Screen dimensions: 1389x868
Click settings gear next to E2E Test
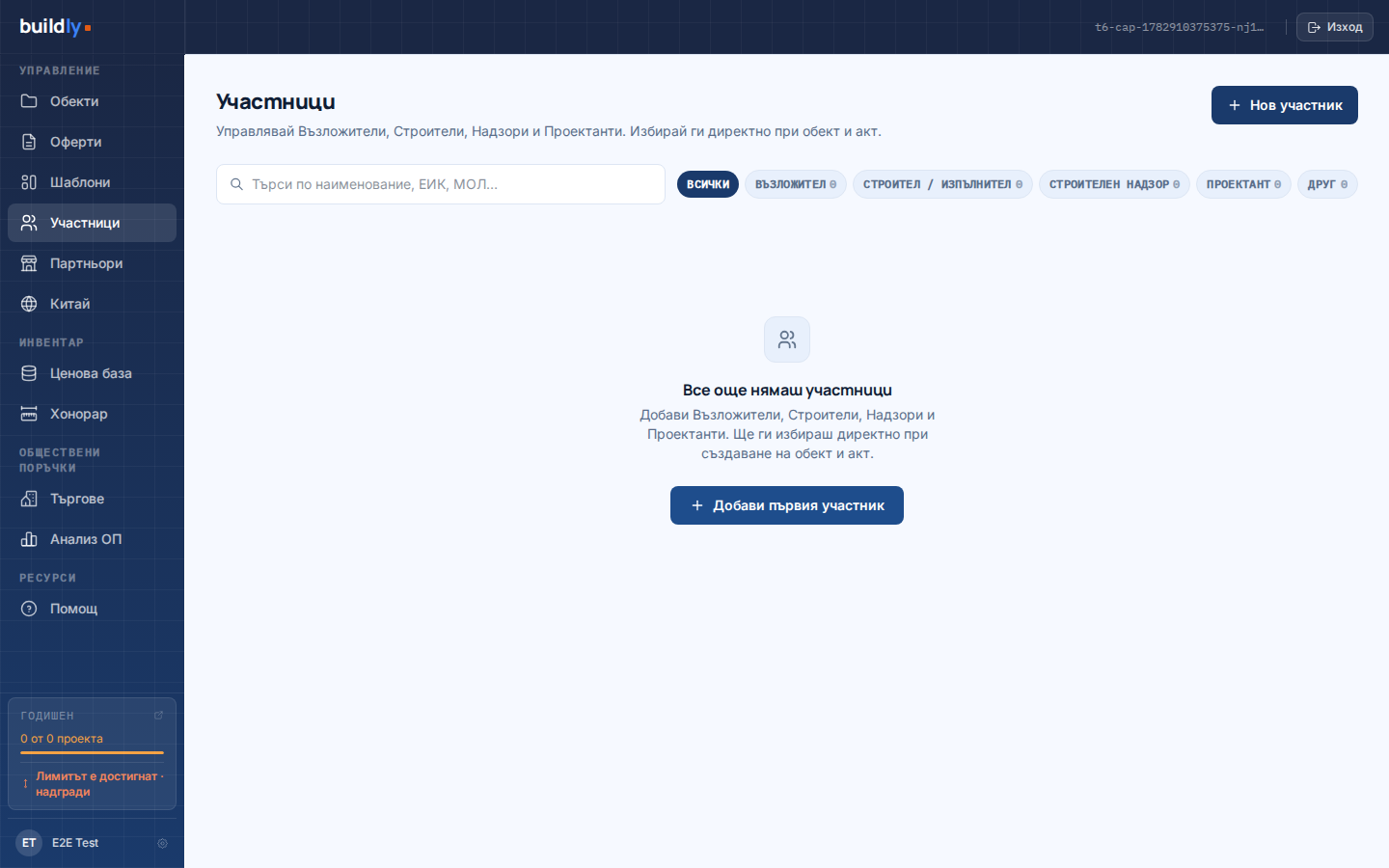tap(162, 843)
